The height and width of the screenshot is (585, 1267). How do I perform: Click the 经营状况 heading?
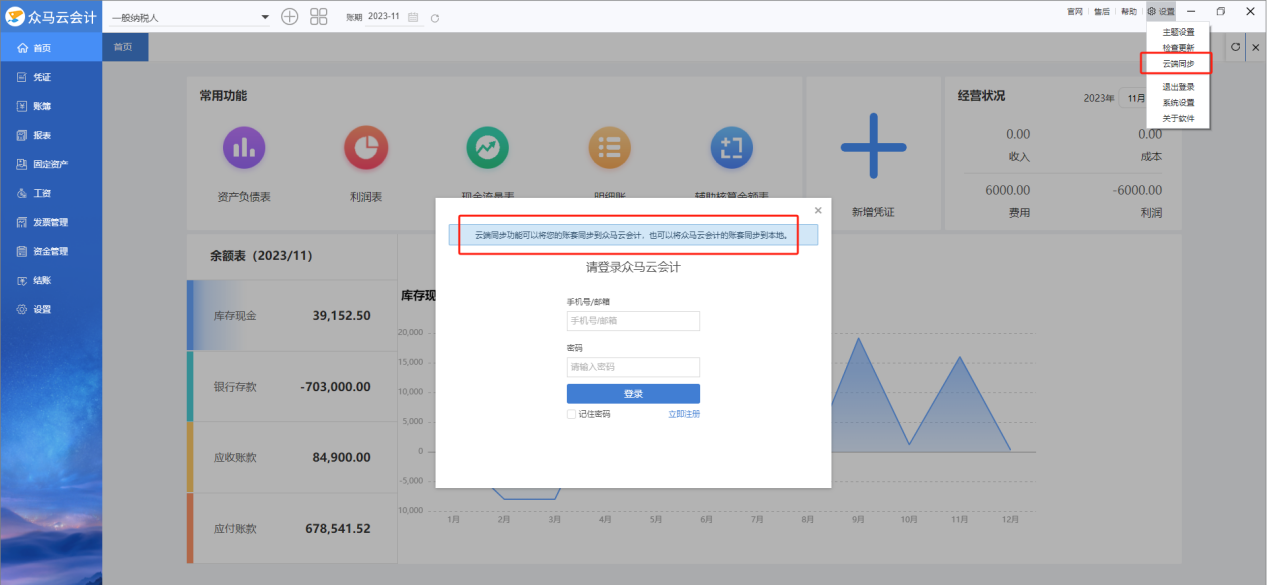click(x=981, y=96)
